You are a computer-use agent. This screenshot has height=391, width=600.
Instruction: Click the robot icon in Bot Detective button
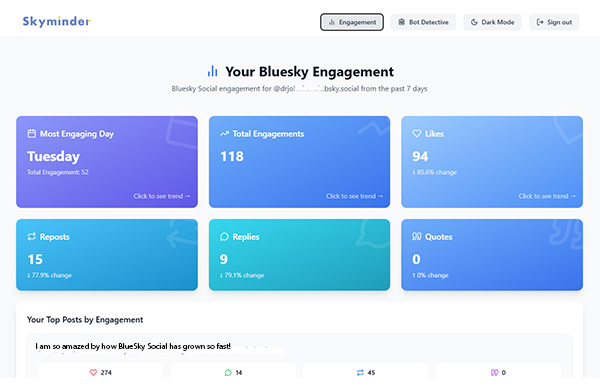coord(401,22)
